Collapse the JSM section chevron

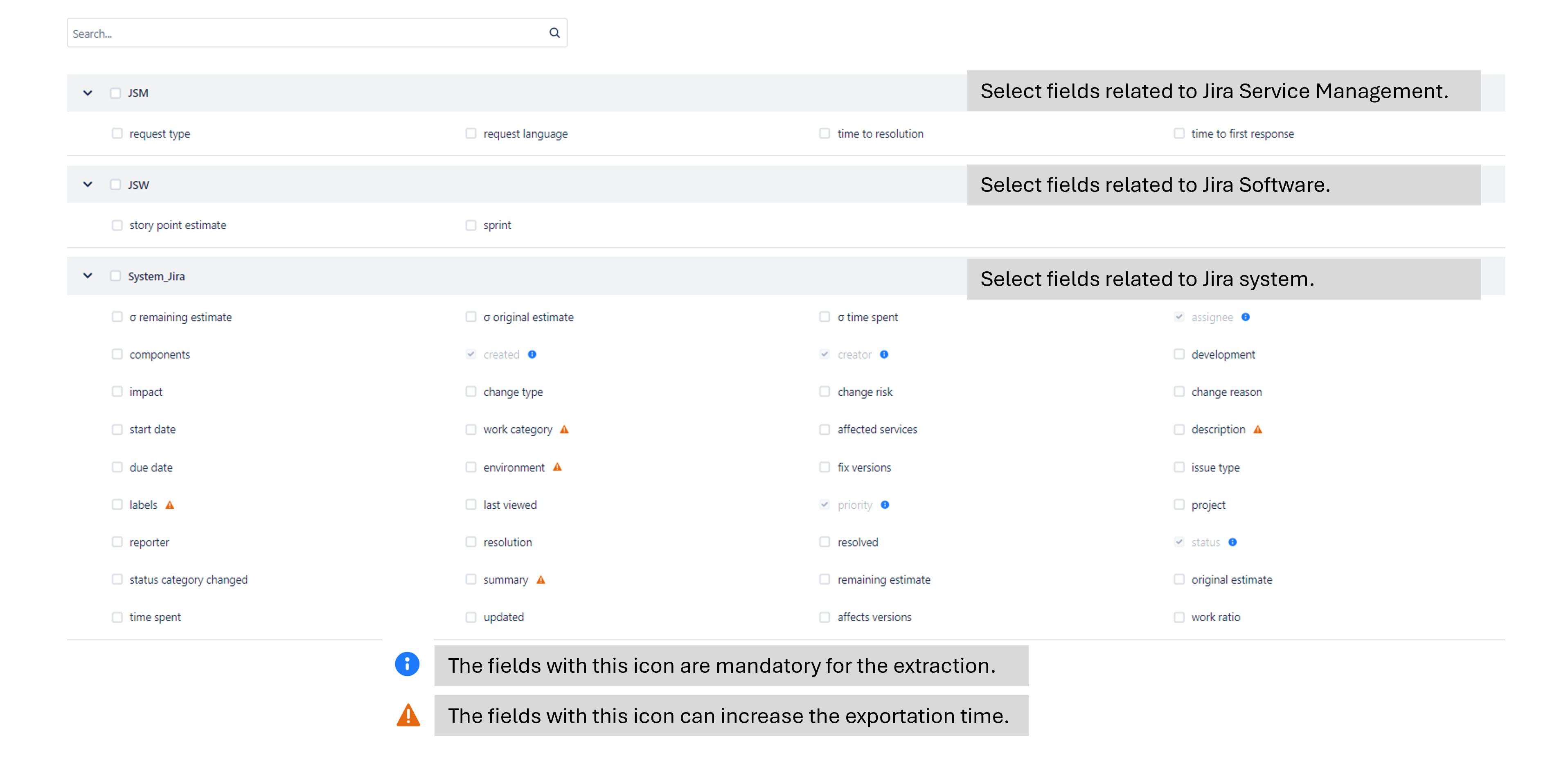pyautogui.click(x=88, y=93)
